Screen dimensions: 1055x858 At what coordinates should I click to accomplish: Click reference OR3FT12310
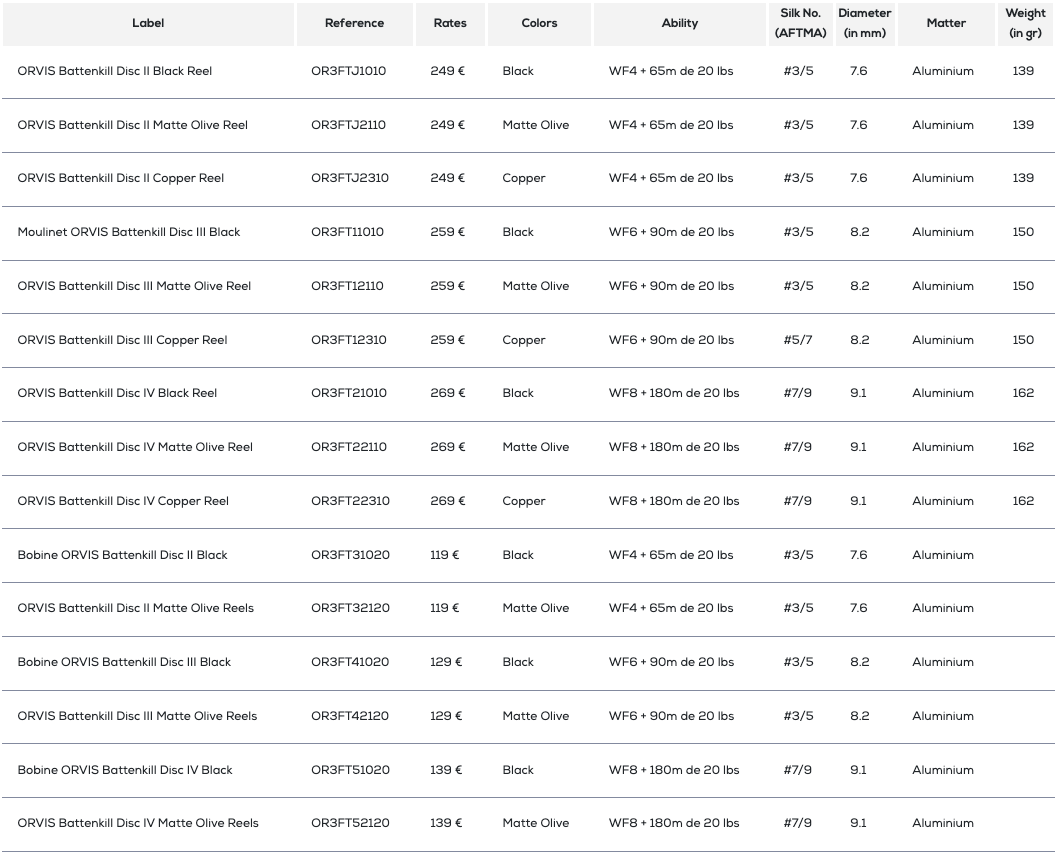[x=349, y=340]
